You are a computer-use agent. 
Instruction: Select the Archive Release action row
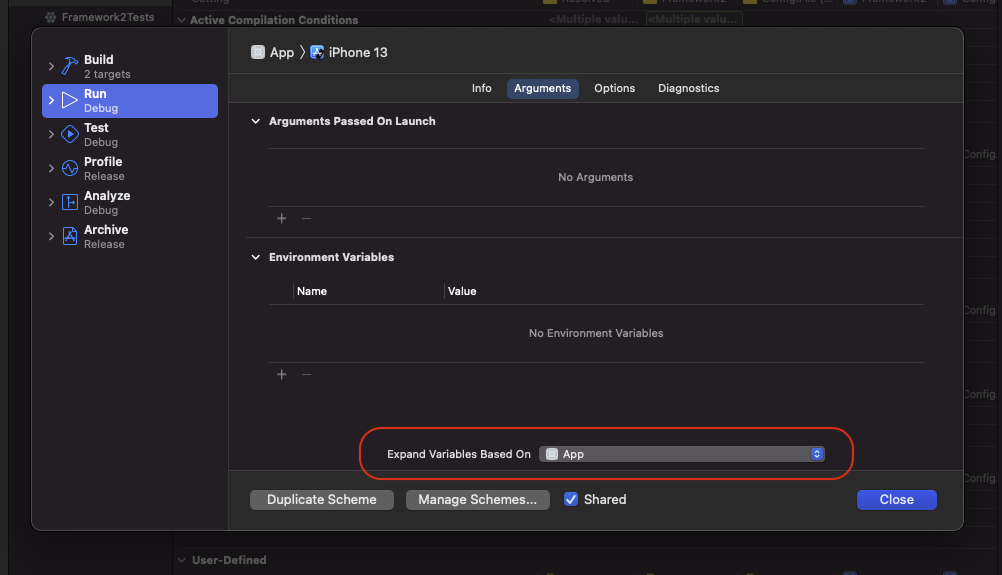pyautogui.click(x=130, y=236)
